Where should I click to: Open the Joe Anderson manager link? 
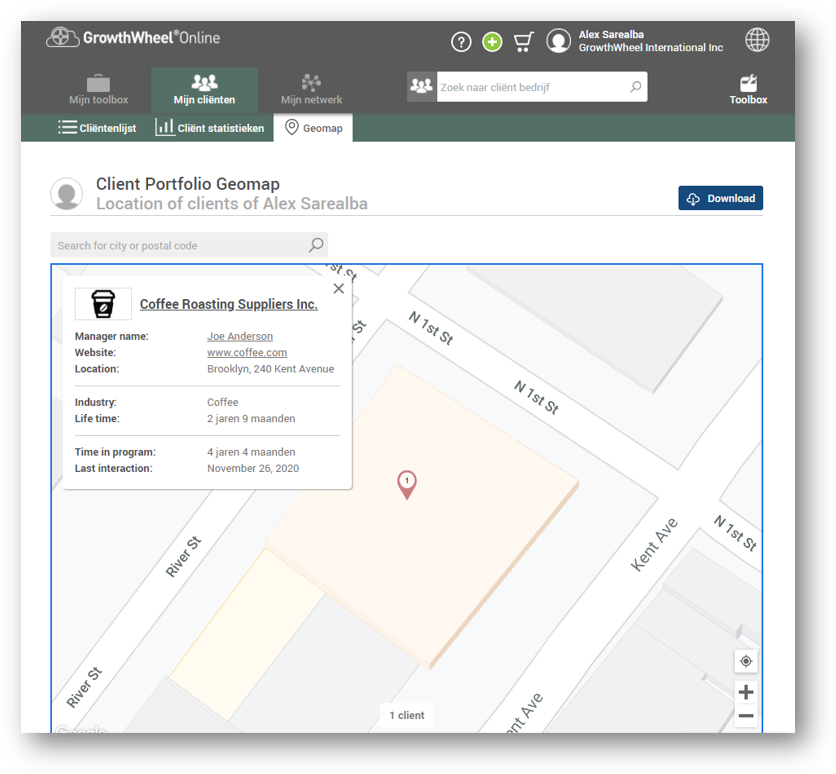pyautogui.click(x=240, y=336)
